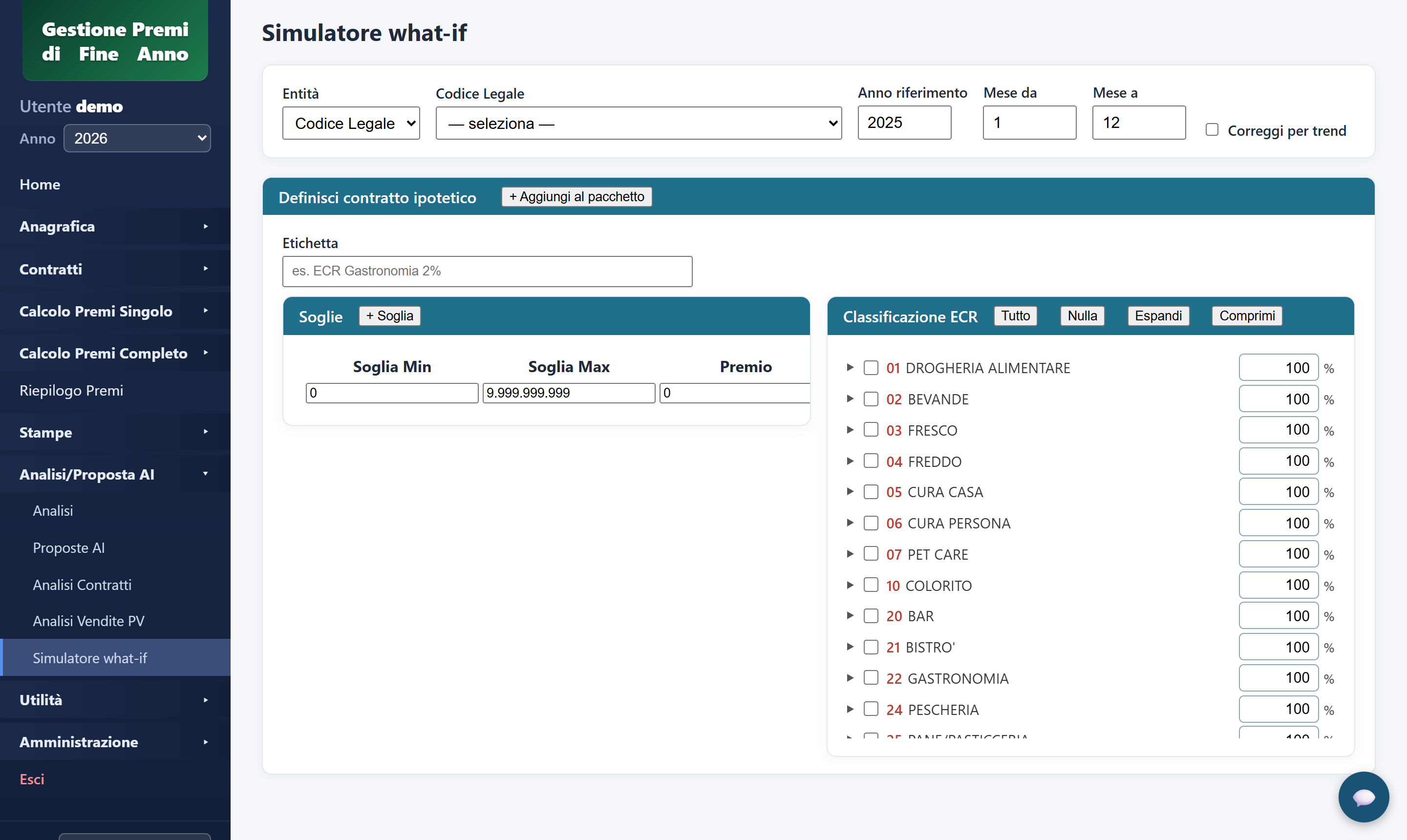Open the Entità Codice Legale dropdown
The width and height of the screenshot is (1407, 840).
(351, 123)
